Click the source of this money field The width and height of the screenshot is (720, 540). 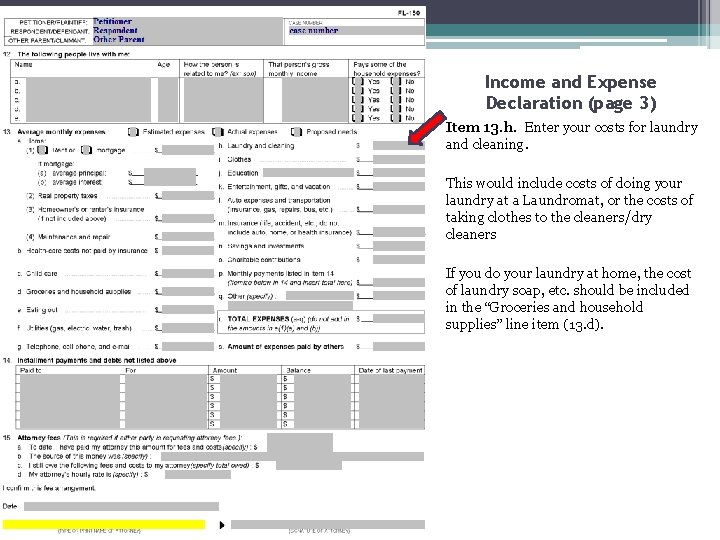click(x=292, y=456)
